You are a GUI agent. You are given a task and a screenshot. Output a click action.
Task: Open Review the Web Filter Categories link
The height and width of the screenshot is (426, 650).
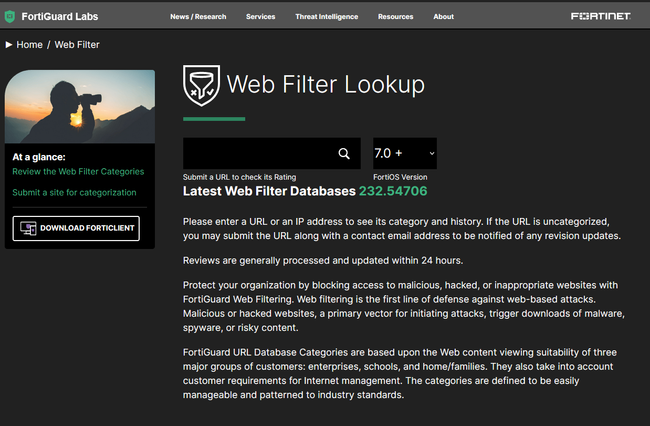(x=78, y=172)
